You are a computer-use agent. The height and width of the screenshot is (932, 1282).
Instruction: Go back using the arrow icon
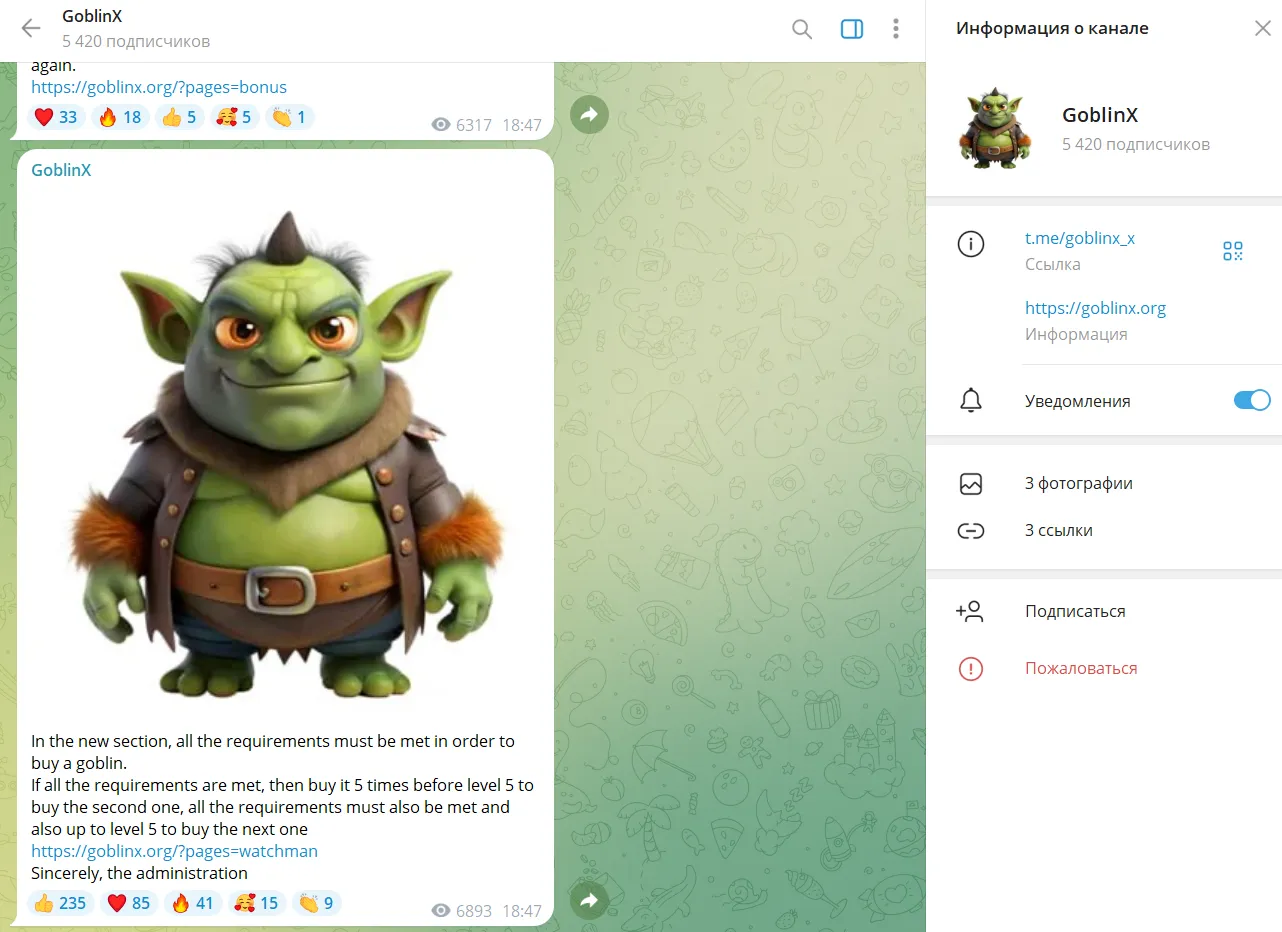click(31, 28)
